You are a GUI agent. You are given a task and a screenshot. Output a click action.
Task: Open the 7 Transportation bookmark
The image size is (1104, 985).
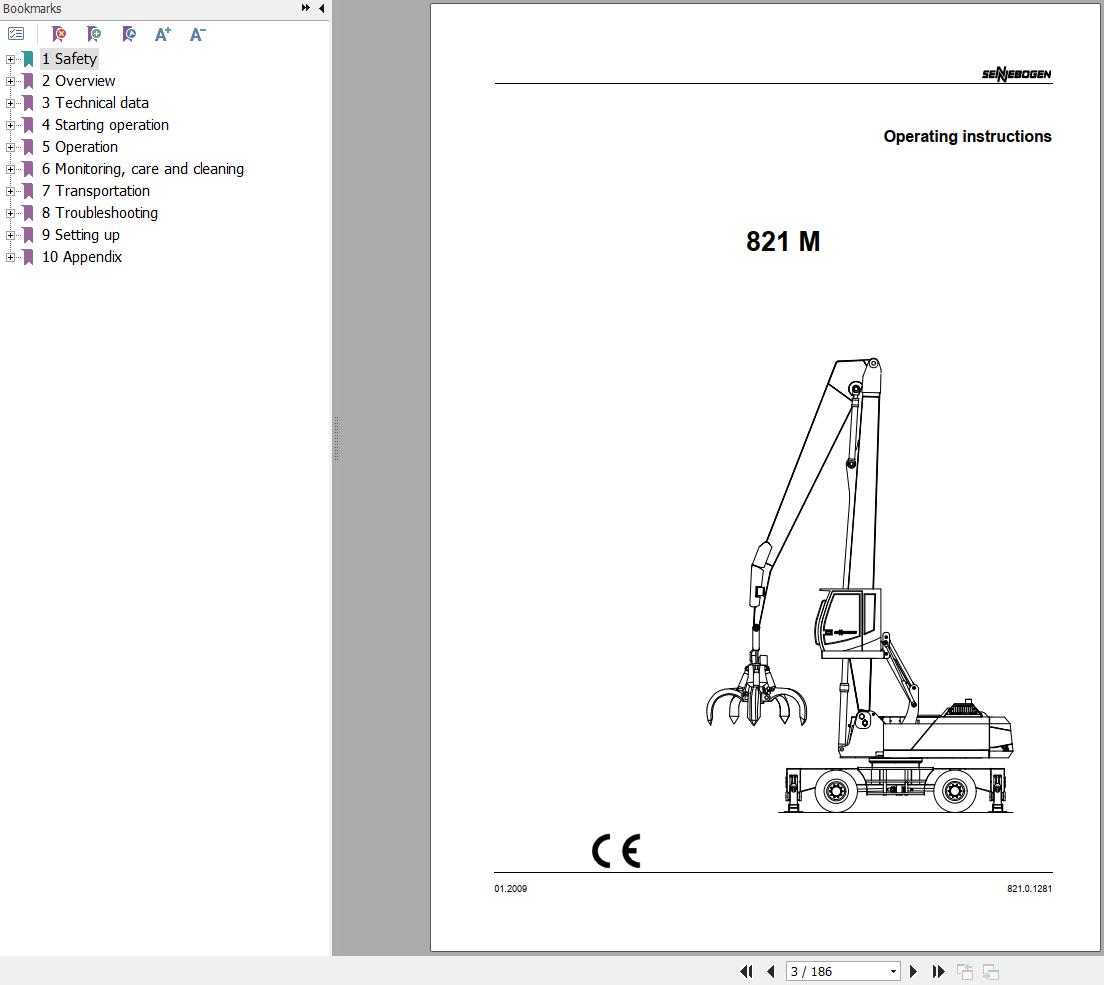click(96, 191)
